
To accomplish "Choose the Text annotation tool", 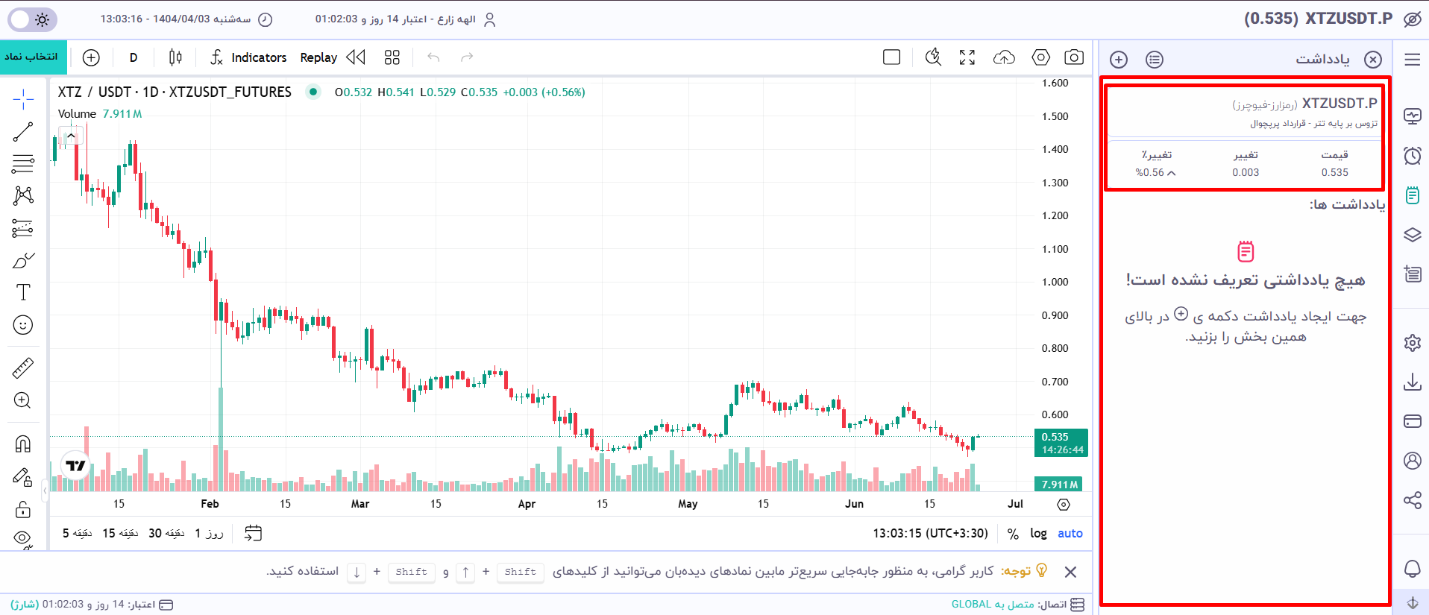I will pyautogui.click(x=24, y=293).
